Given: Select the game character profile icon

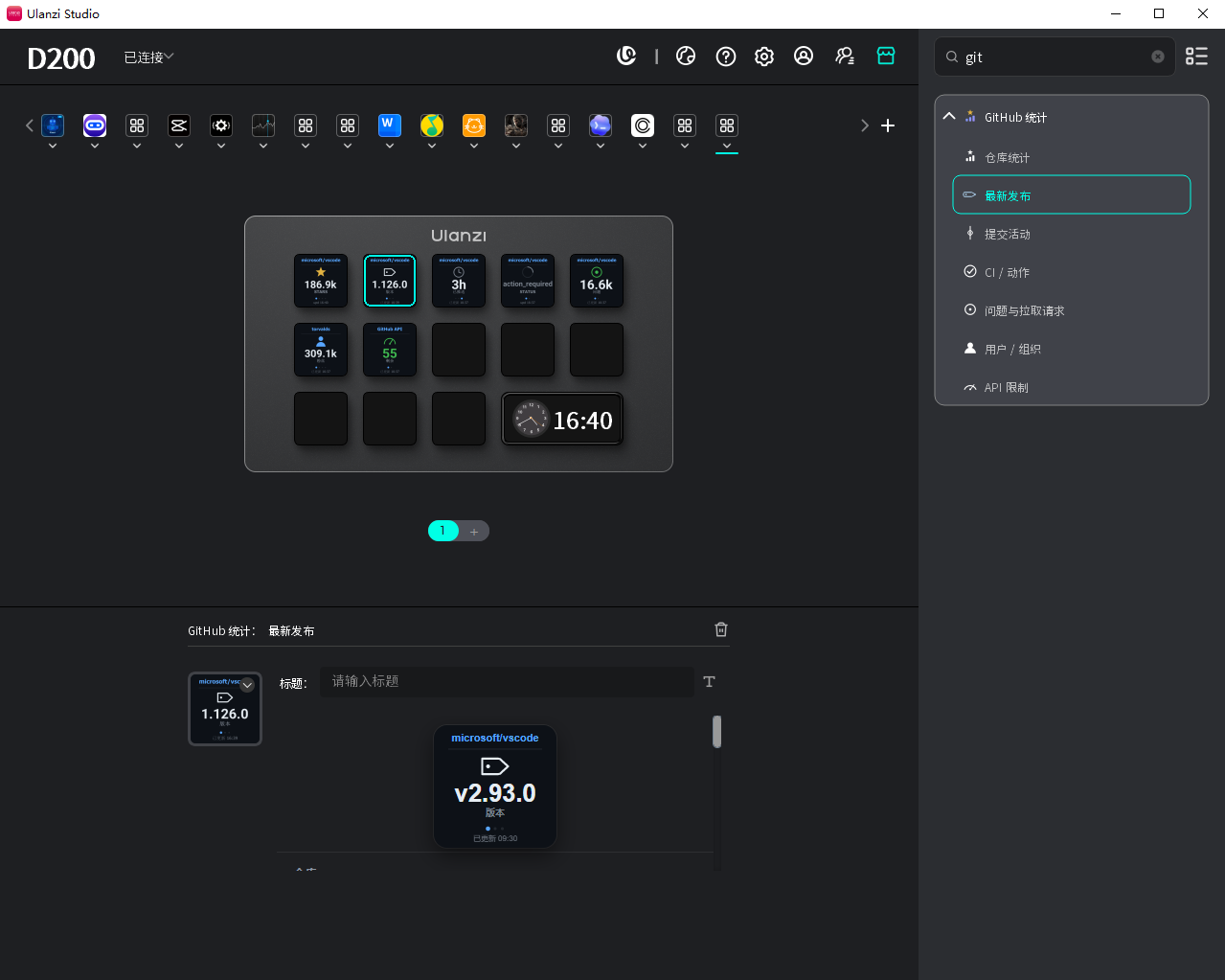Looking at the screenshot, I should pos(516,125).
